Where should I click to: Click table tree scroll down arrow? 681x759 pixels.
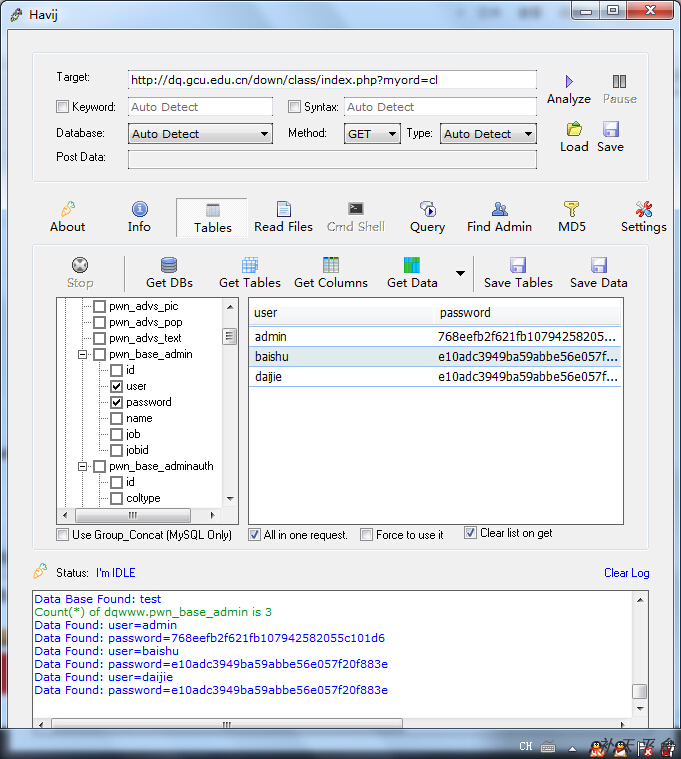coord(230,499)
